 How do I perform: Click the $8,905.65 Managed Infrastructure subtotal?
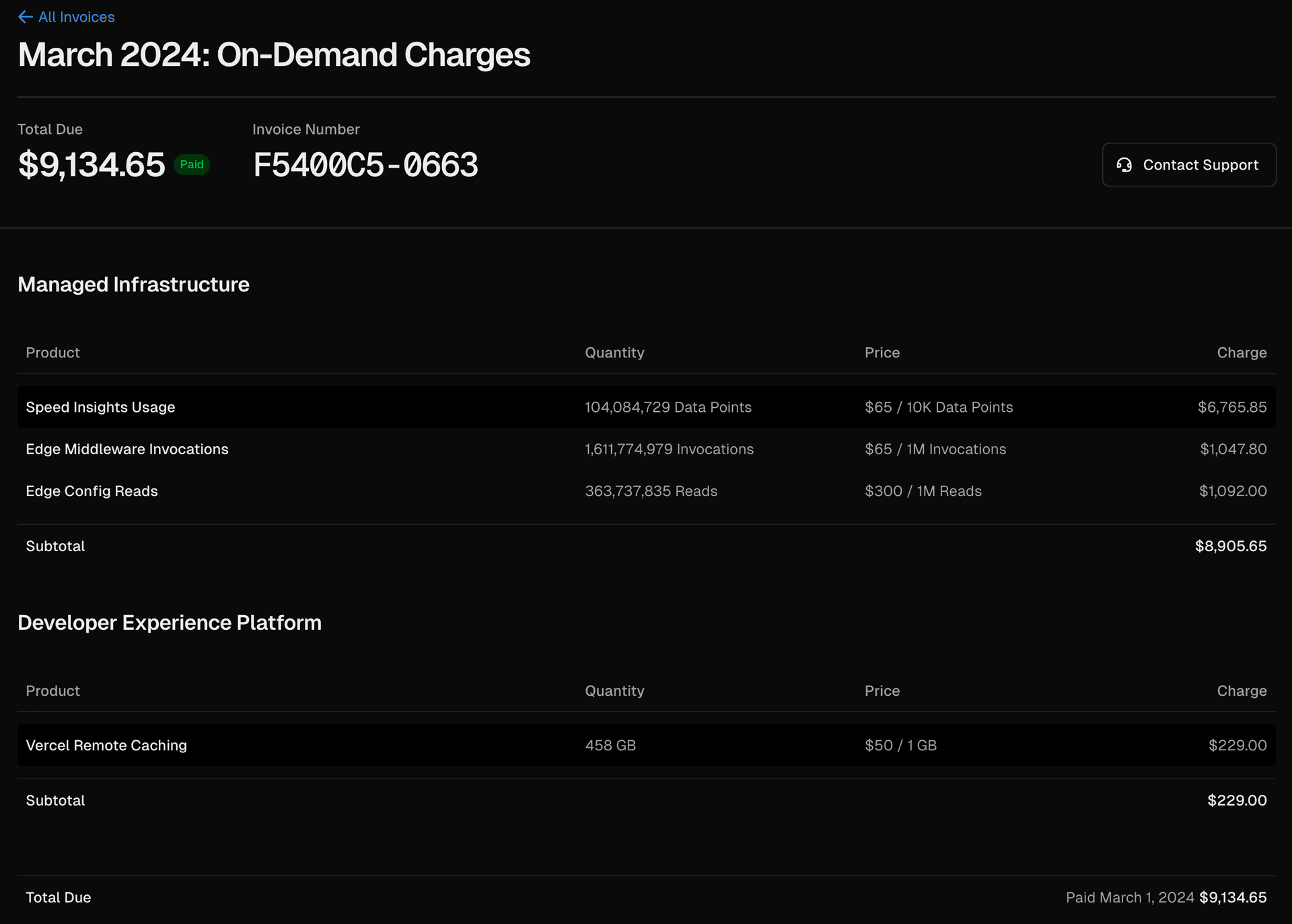tap(1230, 546)
